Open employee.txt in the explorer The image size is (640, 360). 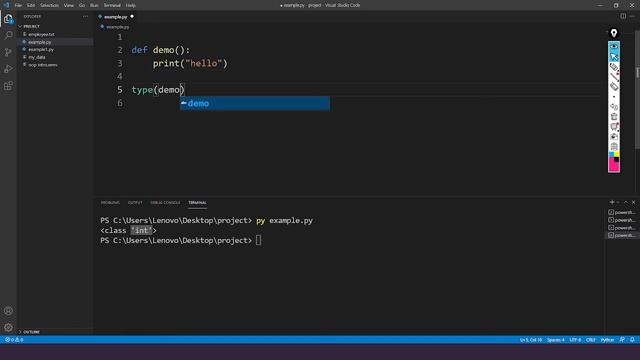tap(41, 34)
